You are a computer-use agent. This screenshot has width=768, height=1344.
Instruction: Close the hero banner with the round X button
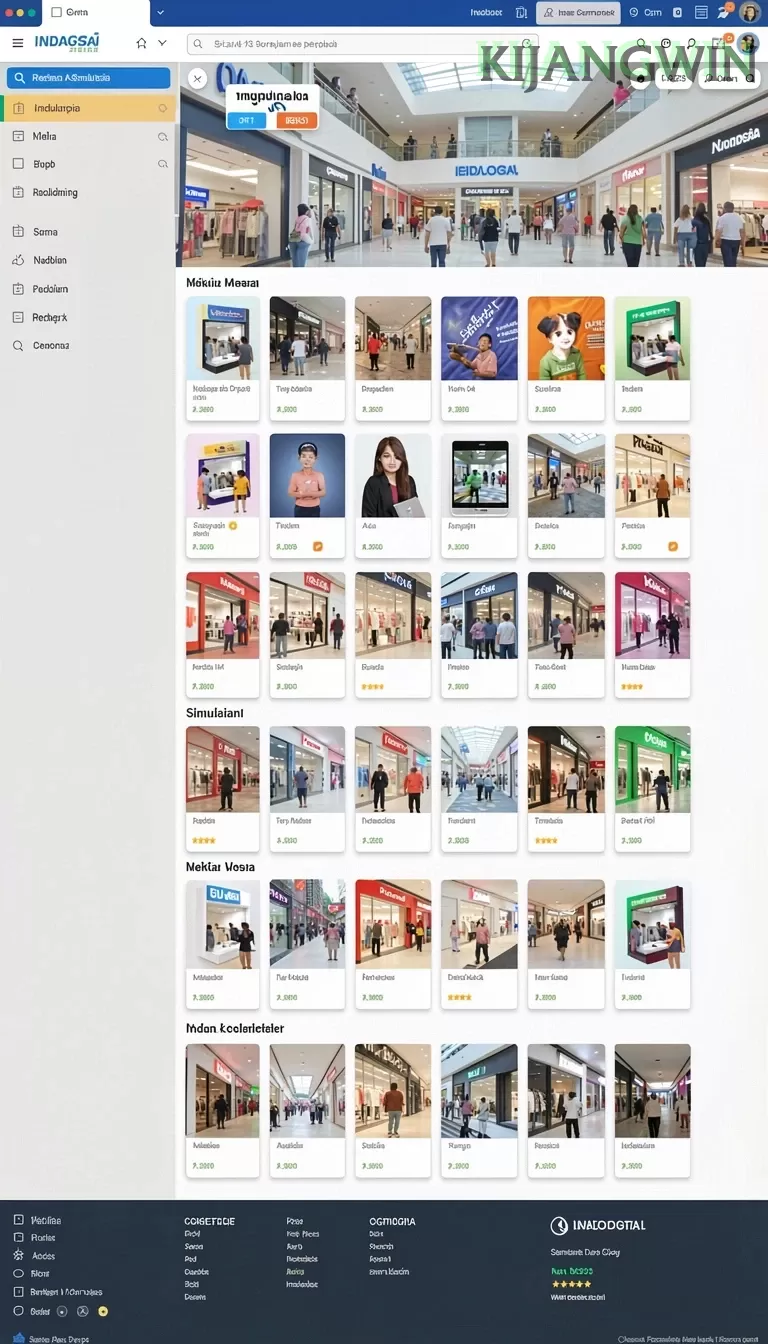(x=197, y=78)
